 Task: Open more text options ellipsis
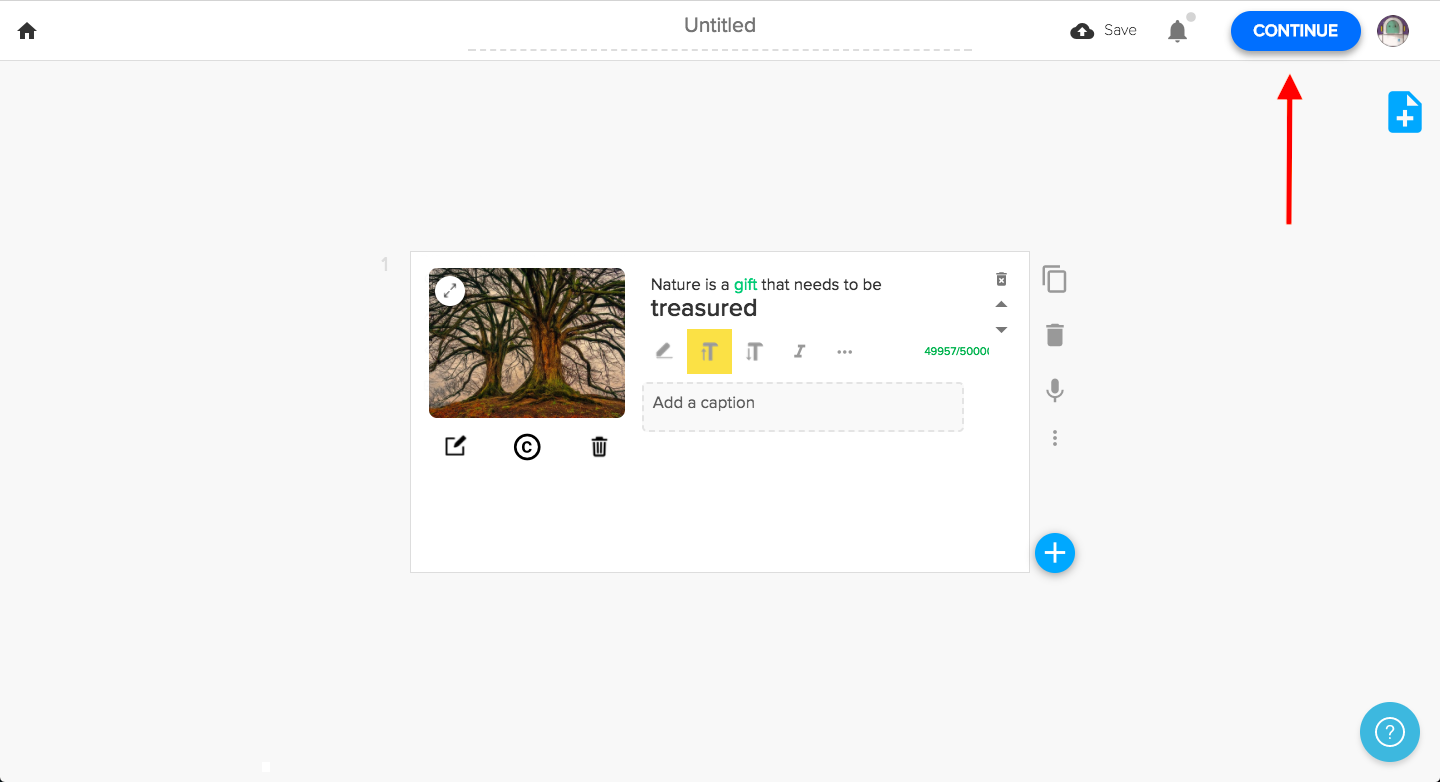844,352
